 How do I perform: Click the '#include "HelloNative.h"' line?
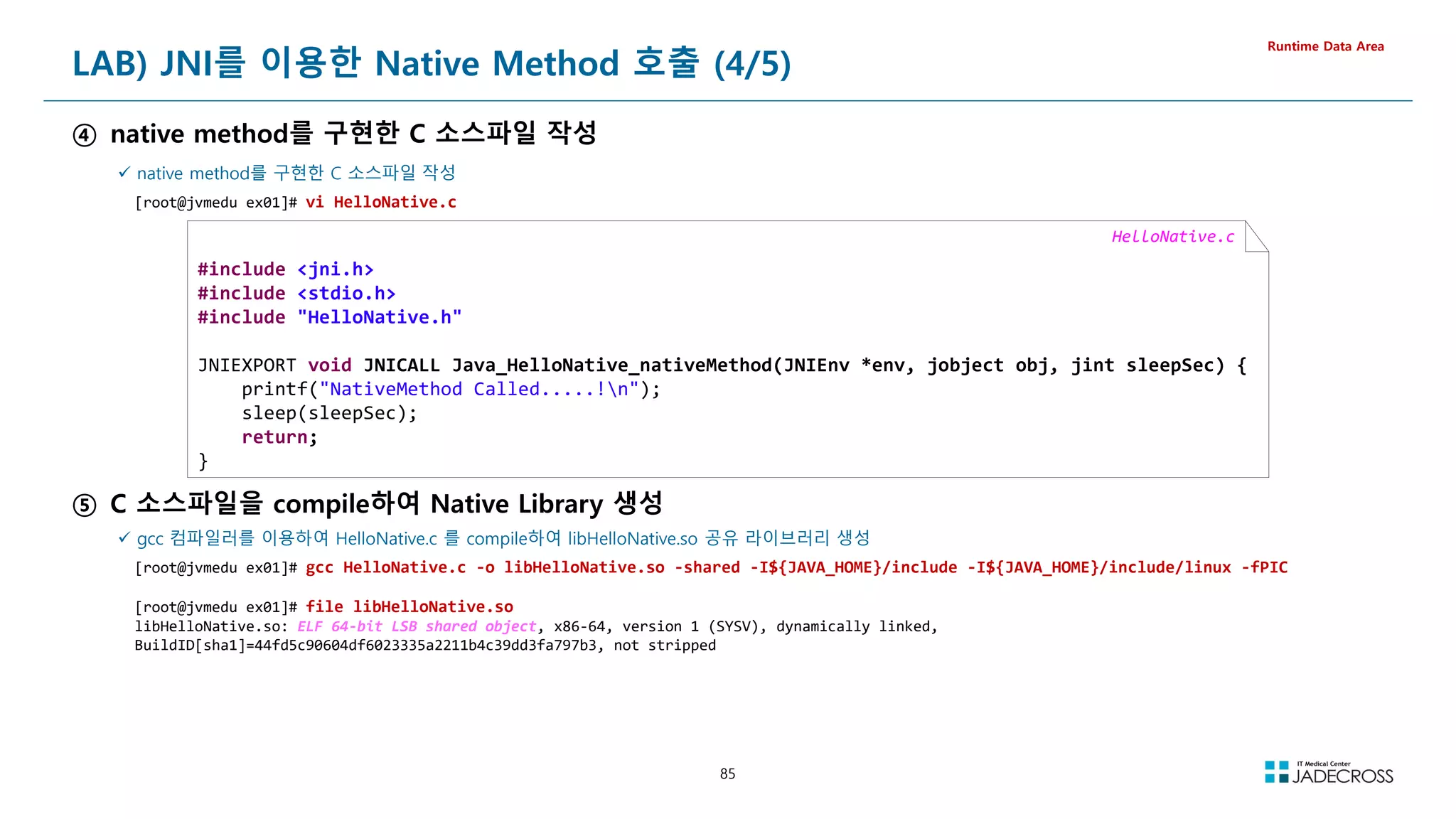click(x=330, y=318)
